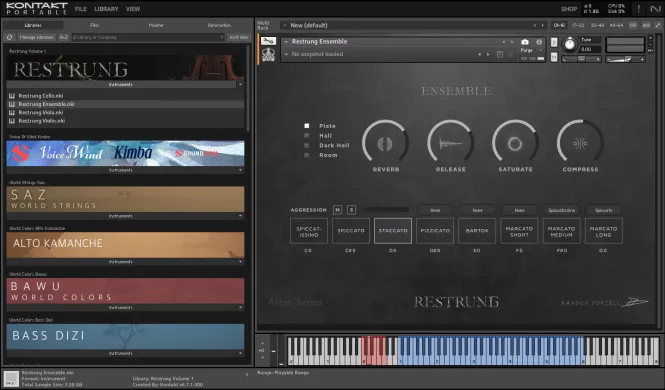The image size is (665, 390).
Task: Click the Aggression level bar
Action: coord(387,209)
